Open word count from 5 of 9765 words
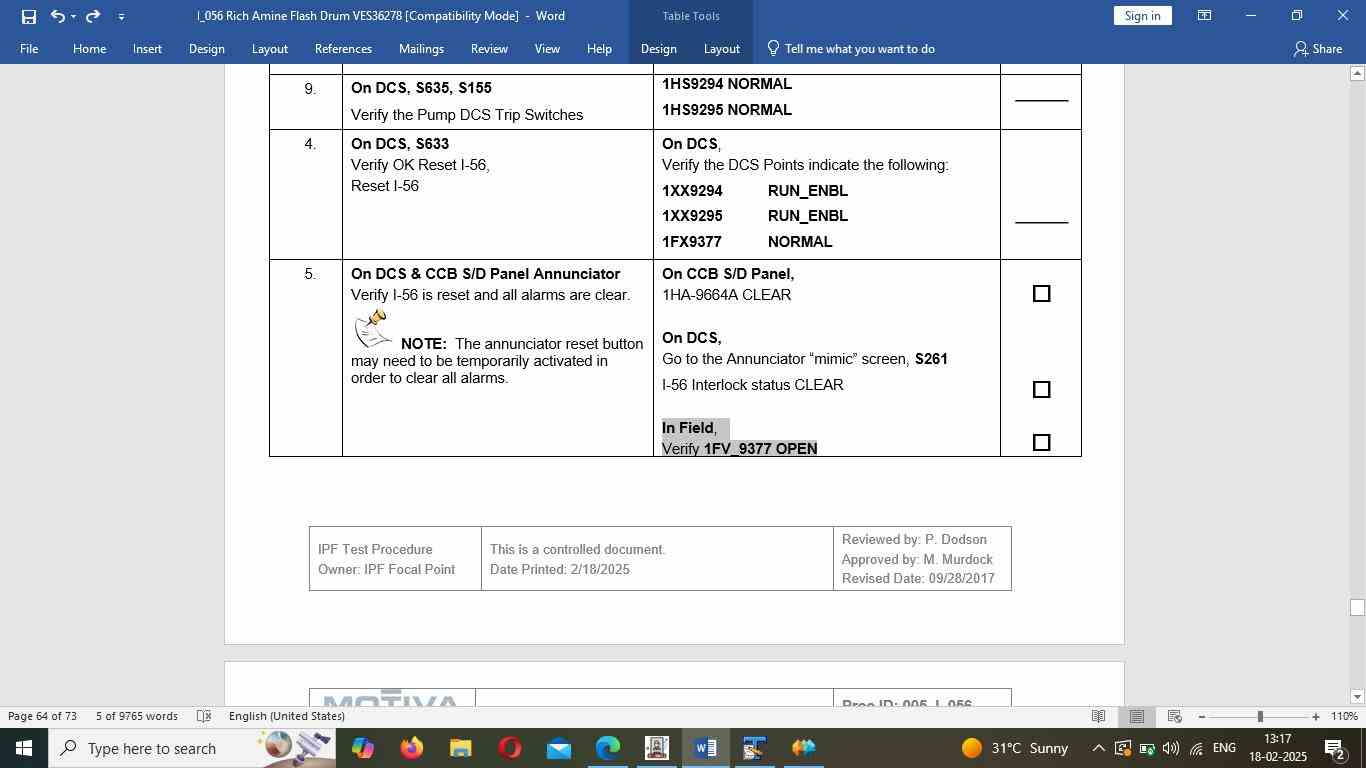Screen dimensions: 1366x768 [x=137, y=716]
